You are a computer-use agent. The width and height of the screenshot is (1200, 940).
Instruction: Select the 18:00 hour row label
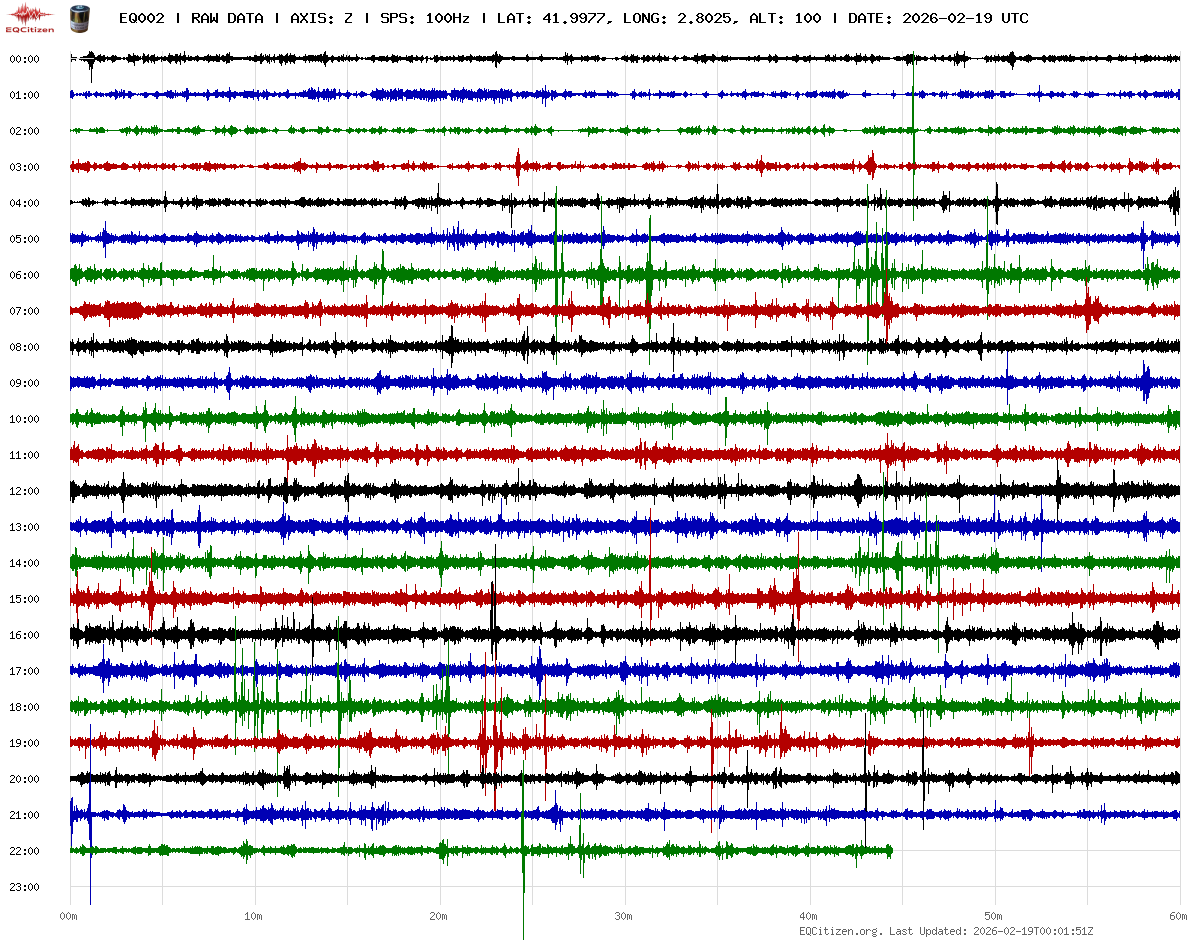tap(24, 707)
